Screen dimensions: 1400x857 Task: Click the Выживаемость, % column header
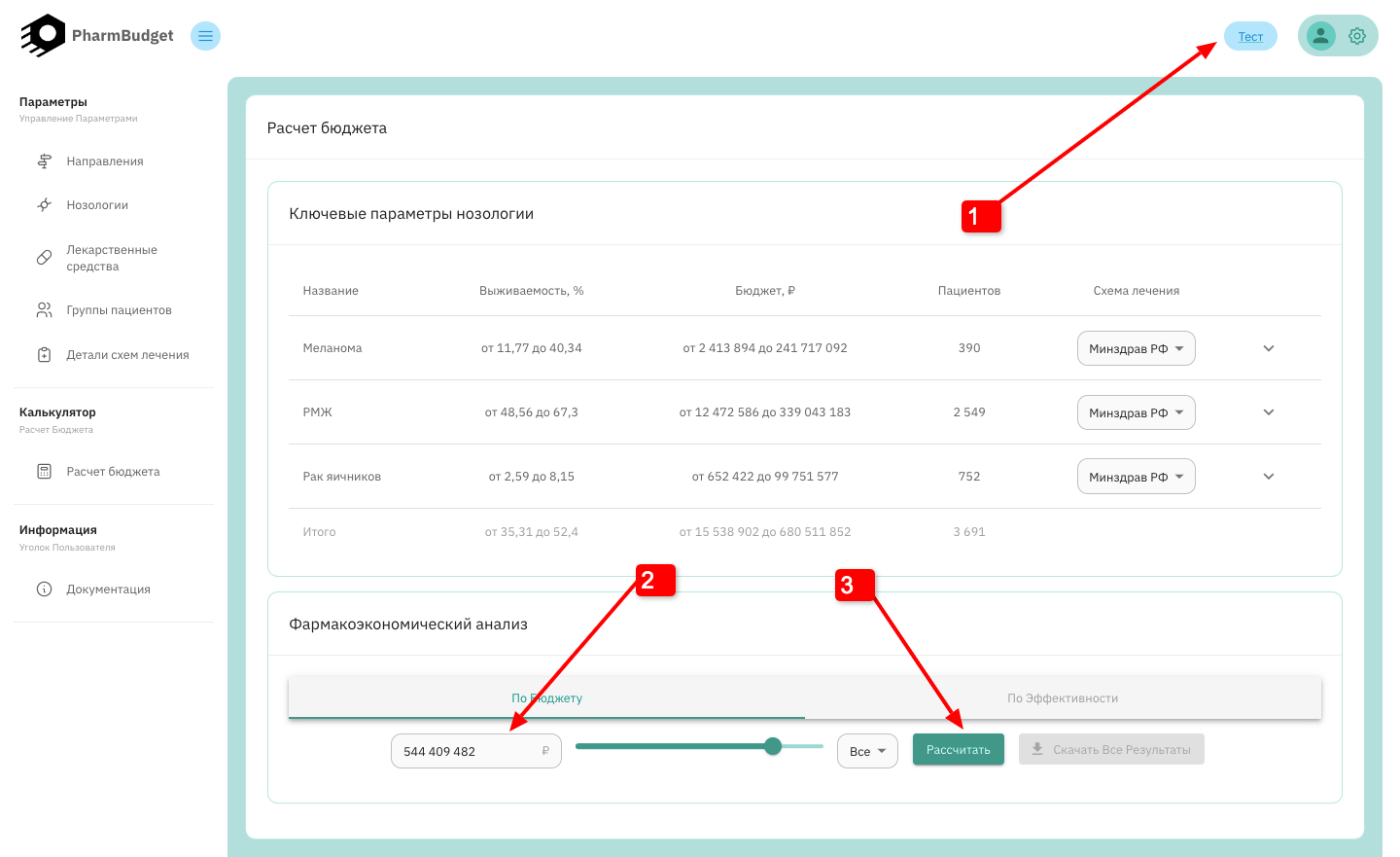[x=532, y=291]
